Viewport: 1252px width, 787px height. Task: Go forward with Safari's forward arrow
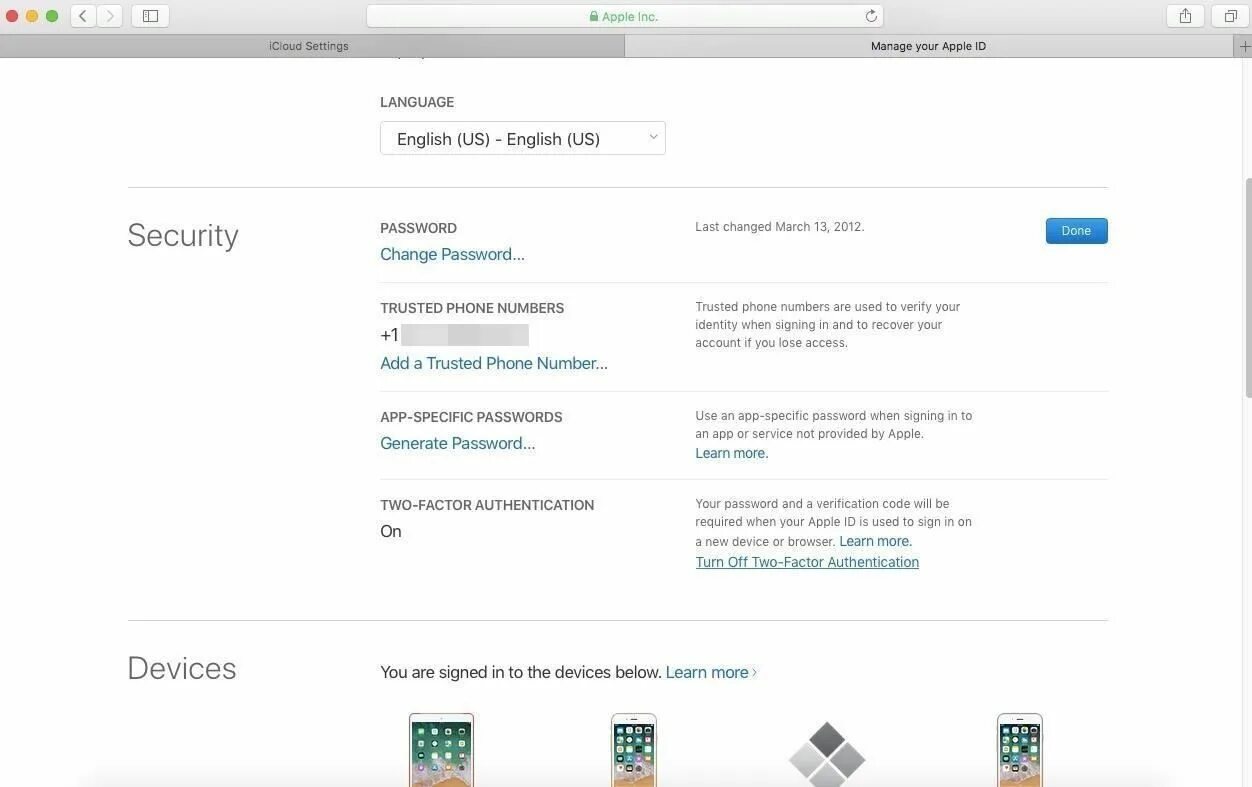click(x=110, y=16)
